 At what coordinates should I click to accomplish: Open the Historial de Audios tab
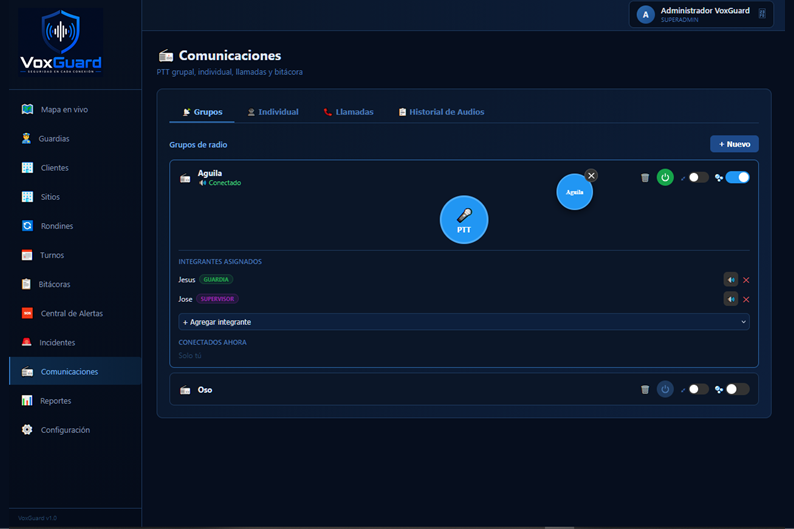coord(441,112)
